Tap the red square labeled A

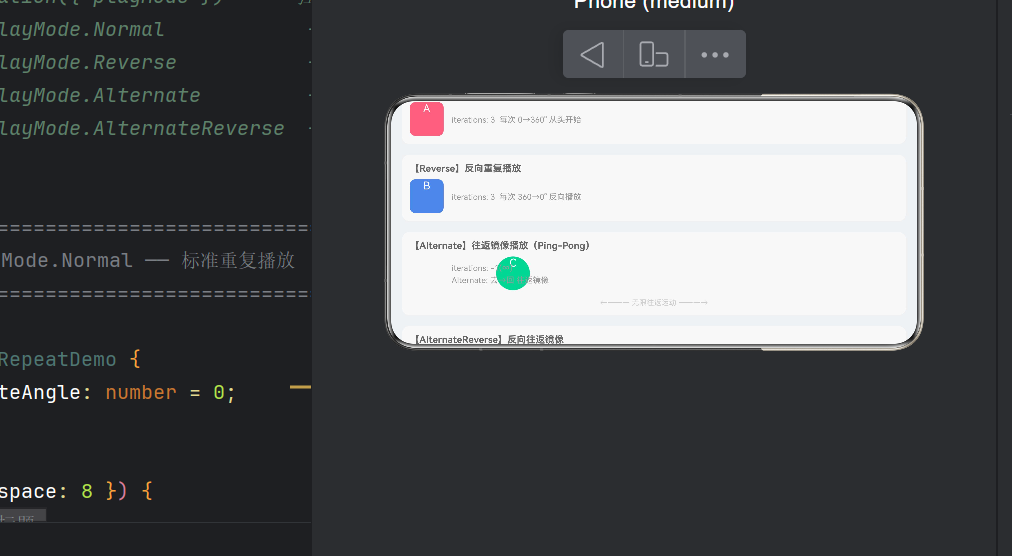click(x=427, y=119)
